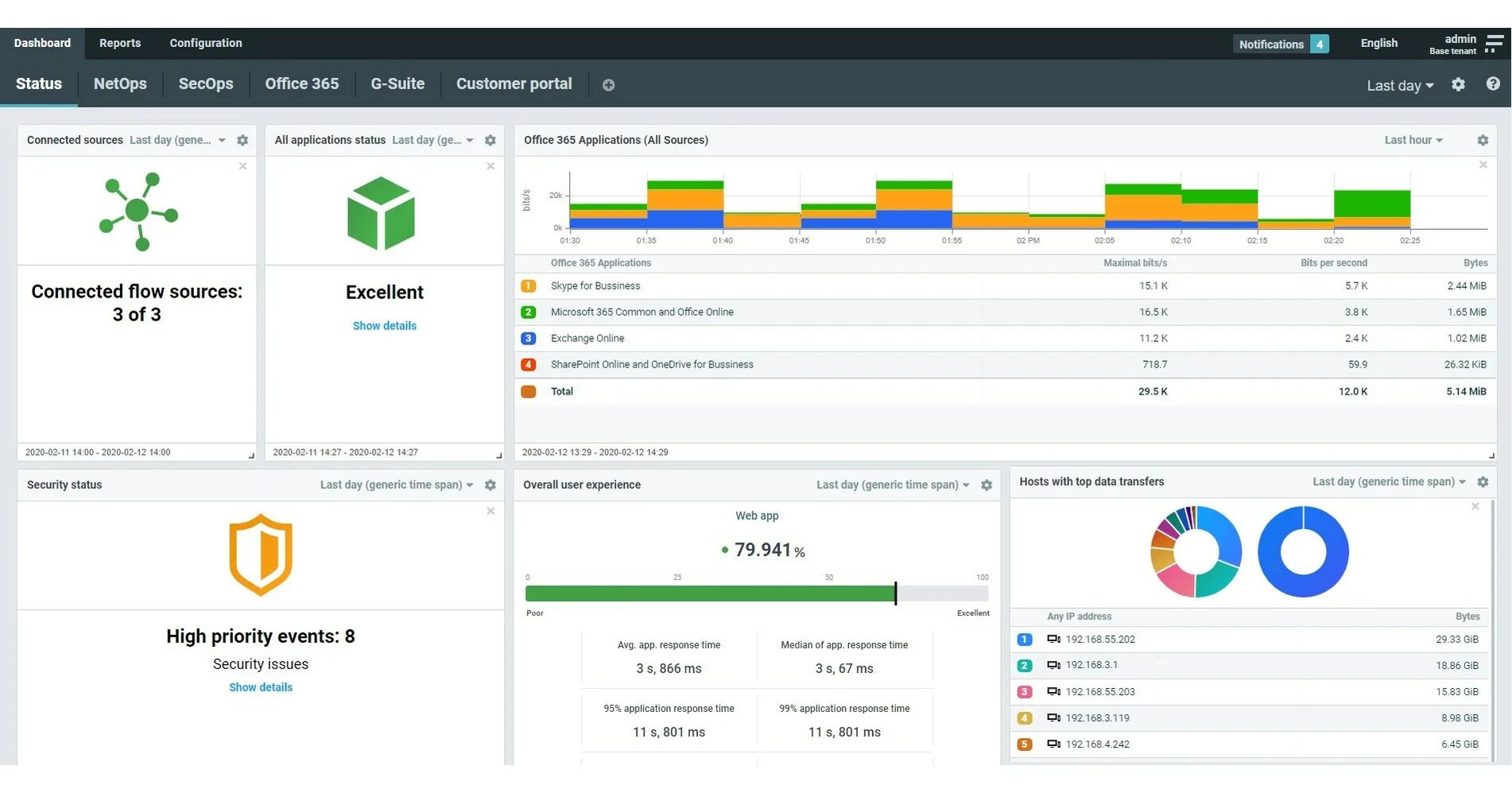The image size is (1512, 793).
Task: Click the green cube application status icon
Action: [x=382, y=213]
